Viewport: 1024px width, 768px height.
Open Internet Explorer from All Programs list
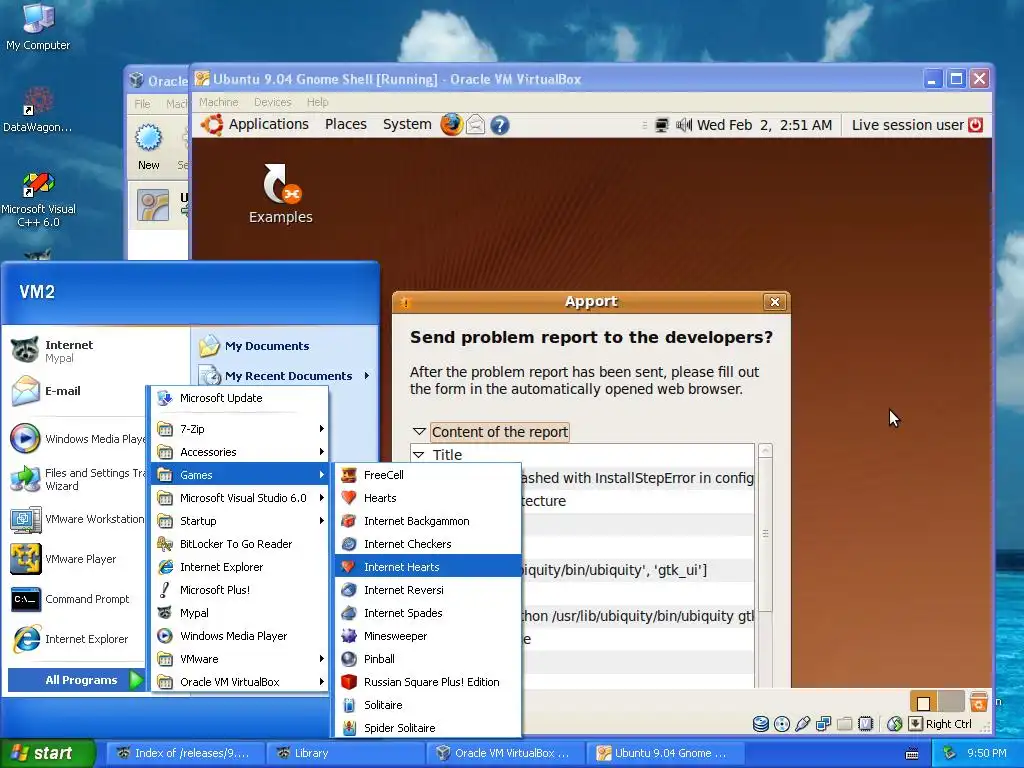pos(240,566)
